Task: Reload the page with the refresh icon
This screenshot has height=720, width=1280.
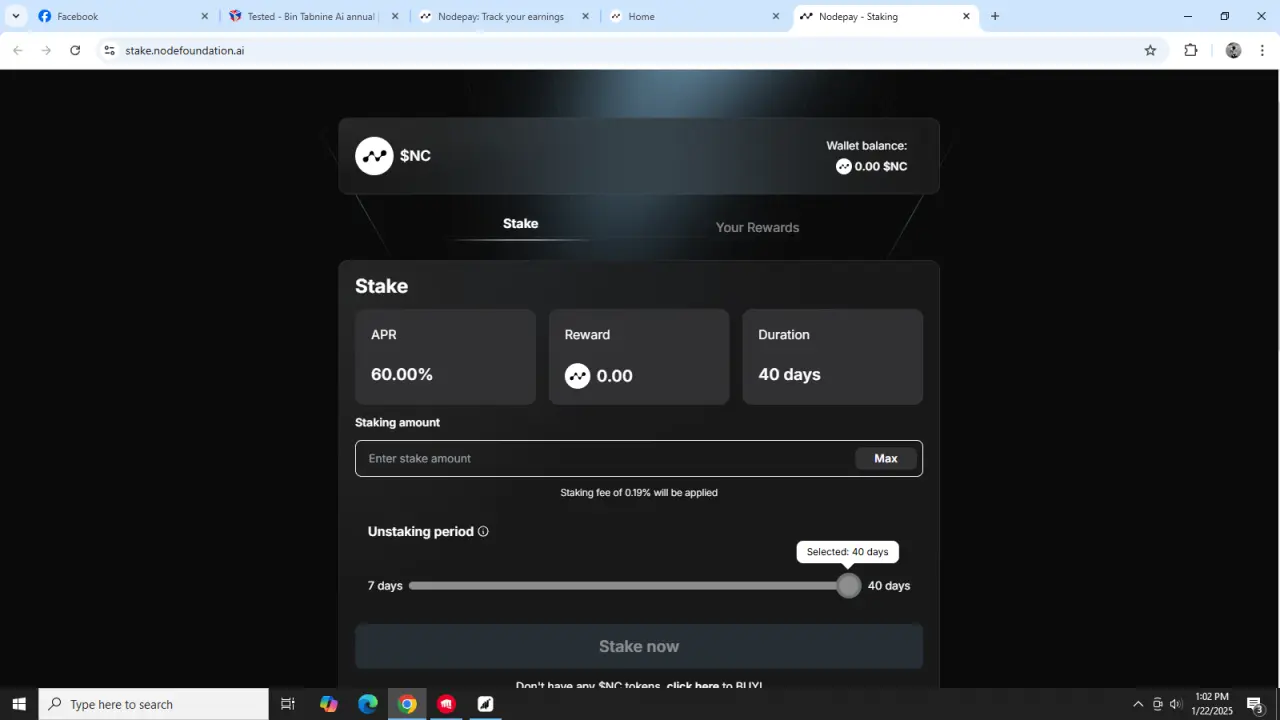Action: click(75, 50)
